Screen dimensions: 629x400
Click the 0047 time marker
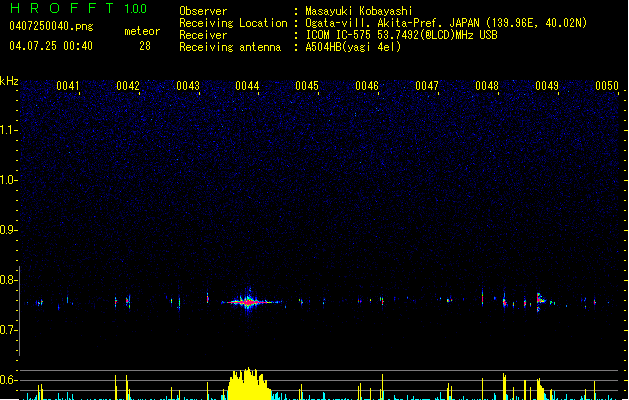(427, 86)
